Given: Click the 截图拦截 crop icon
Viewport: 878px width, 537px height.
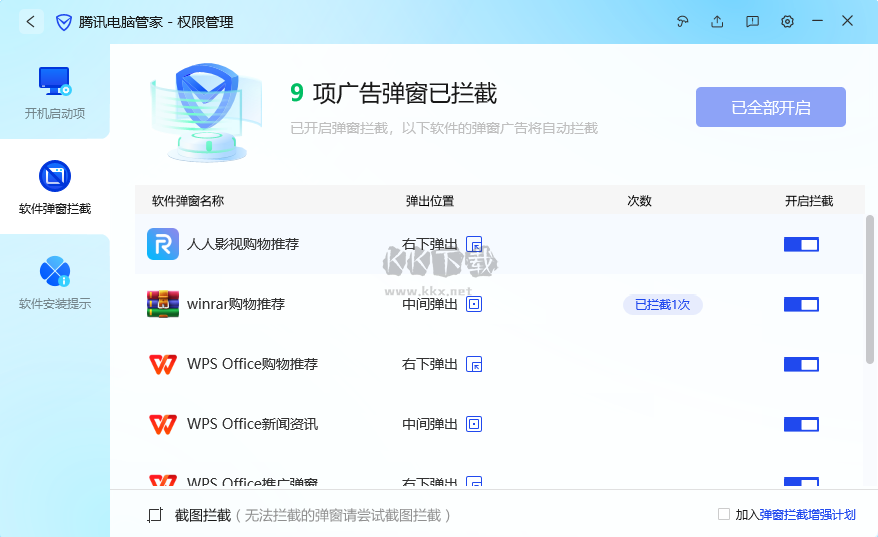Looking at the screenshot, I should coord(155,515).
